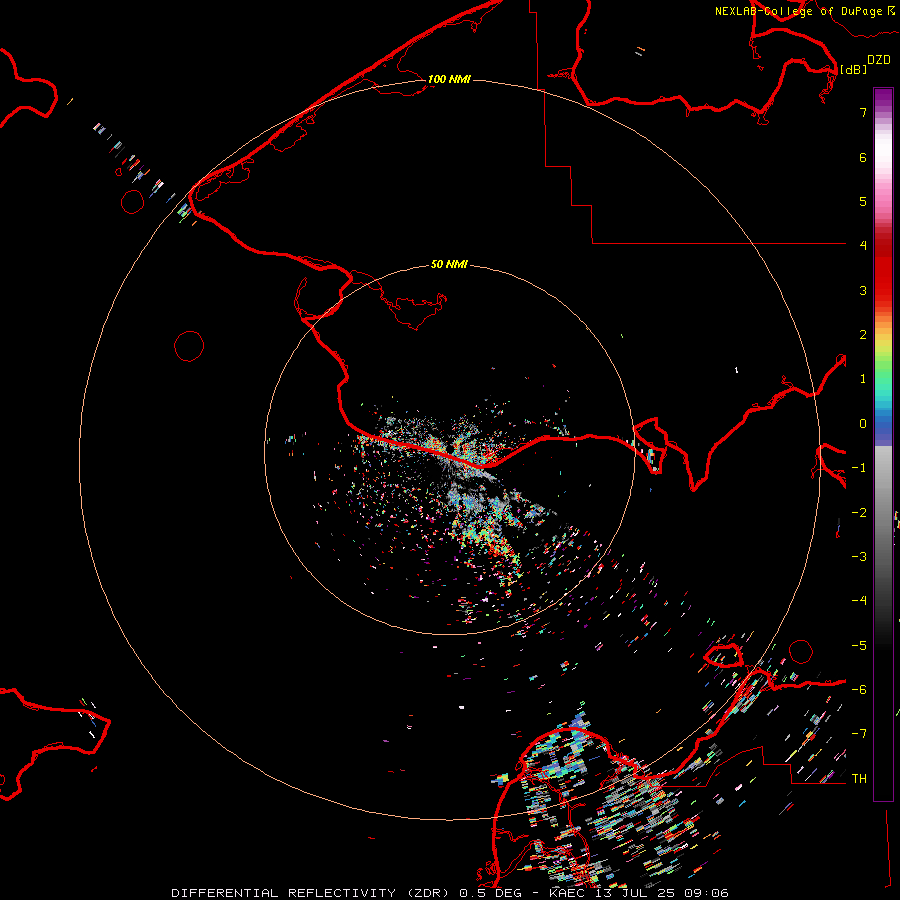Click the 3 value on the color scale
This screenshot has width=900, height=900.
click(863, 290)
